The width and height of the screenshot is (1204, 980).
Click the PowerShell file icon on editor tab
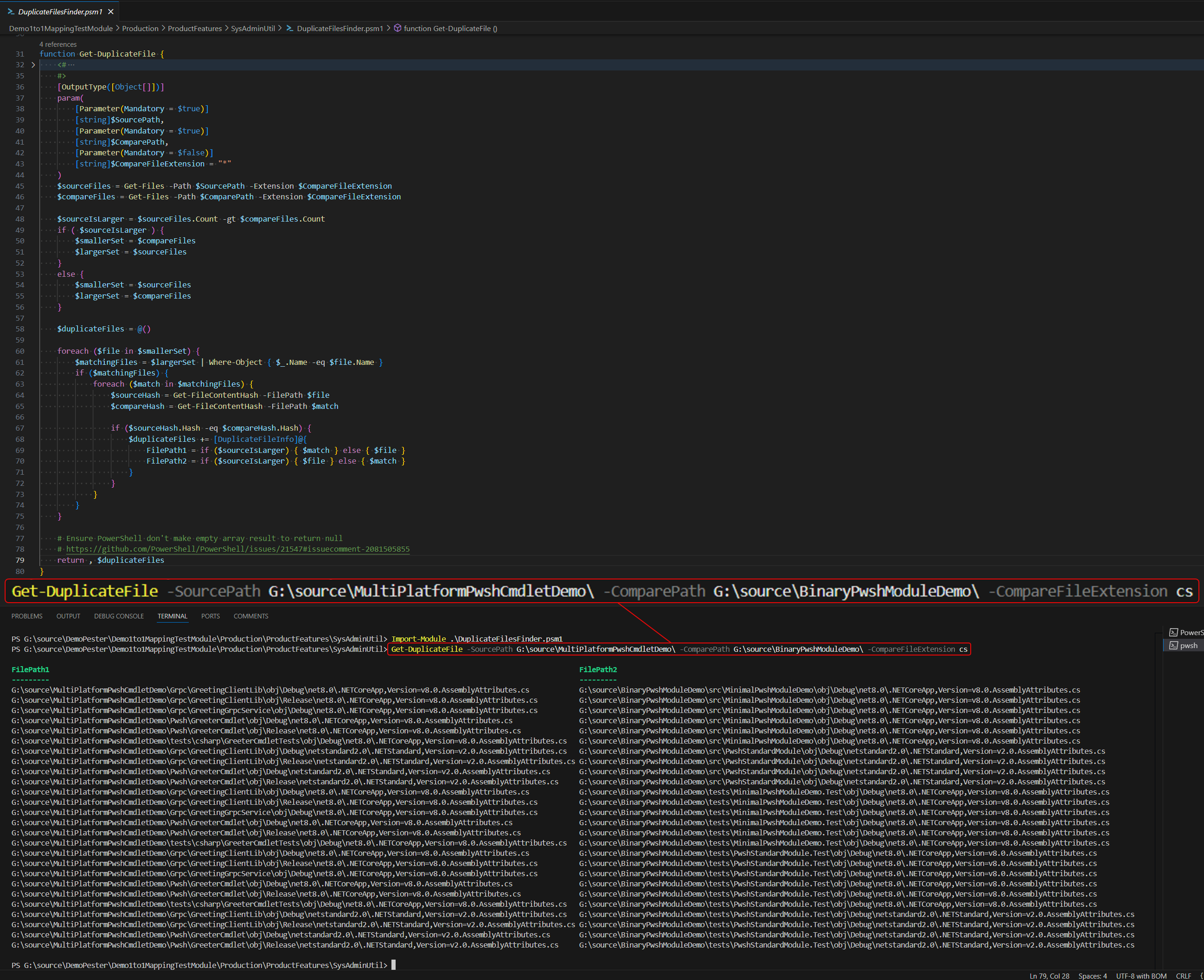(11, 11)
